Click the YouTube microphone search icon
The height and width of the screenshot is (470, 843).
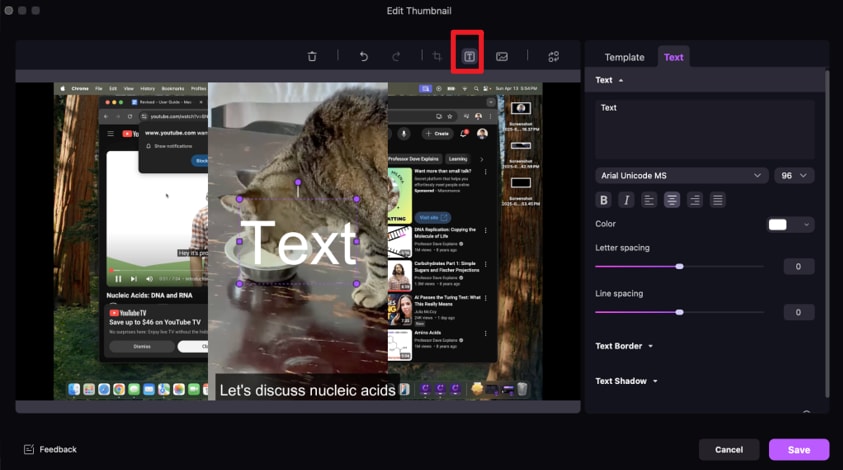tap(404, 133)
